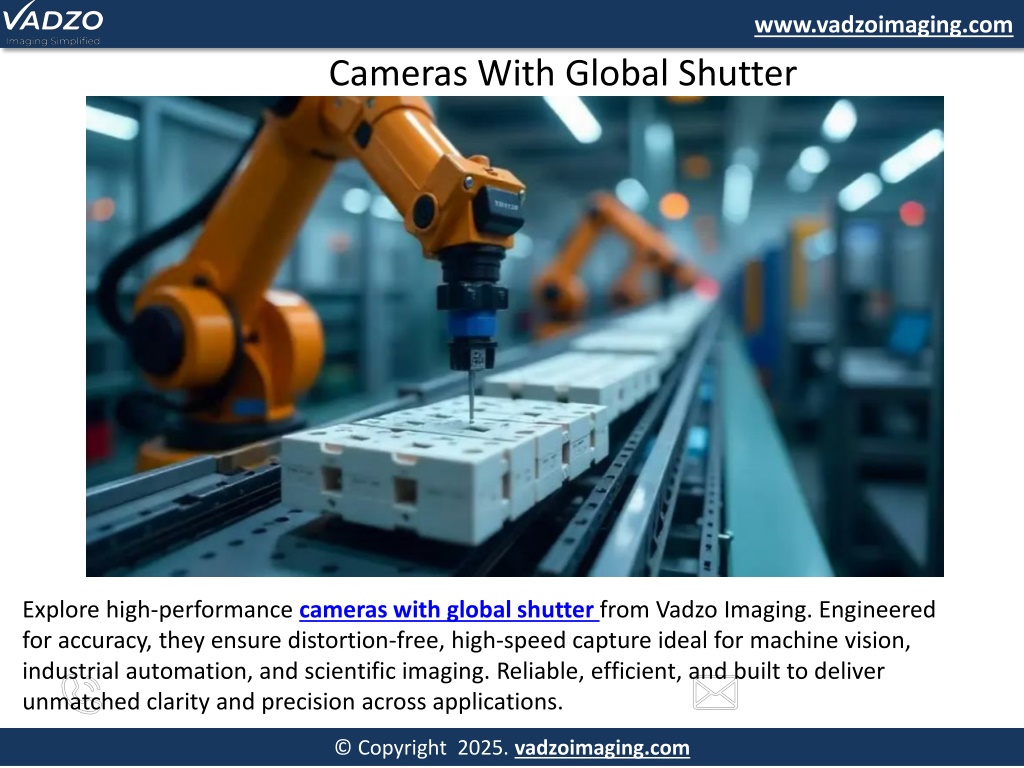Open the vadzoimaging.com footer link
The image size is (1024, 768).
click(601, 748)
